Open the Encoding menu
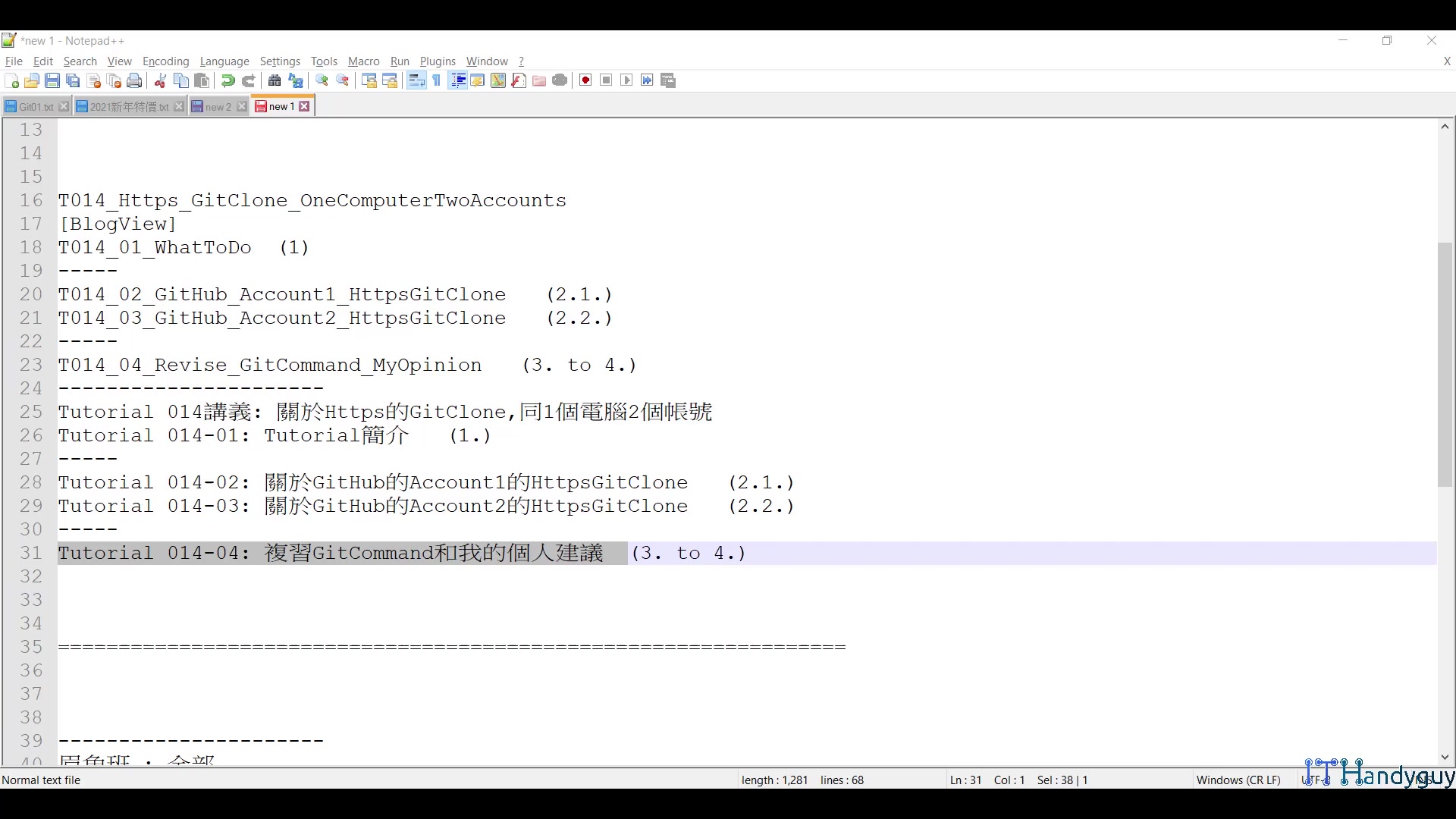The width and height of the screenshot is (1456, 819). pyautogui.click(x=165, y=61)
